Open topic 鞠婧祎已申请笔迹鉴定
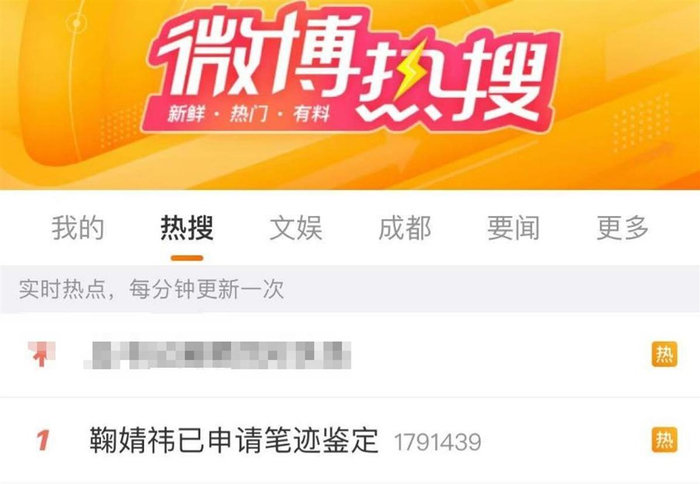700x484 pixels. [x=234, y=440]
